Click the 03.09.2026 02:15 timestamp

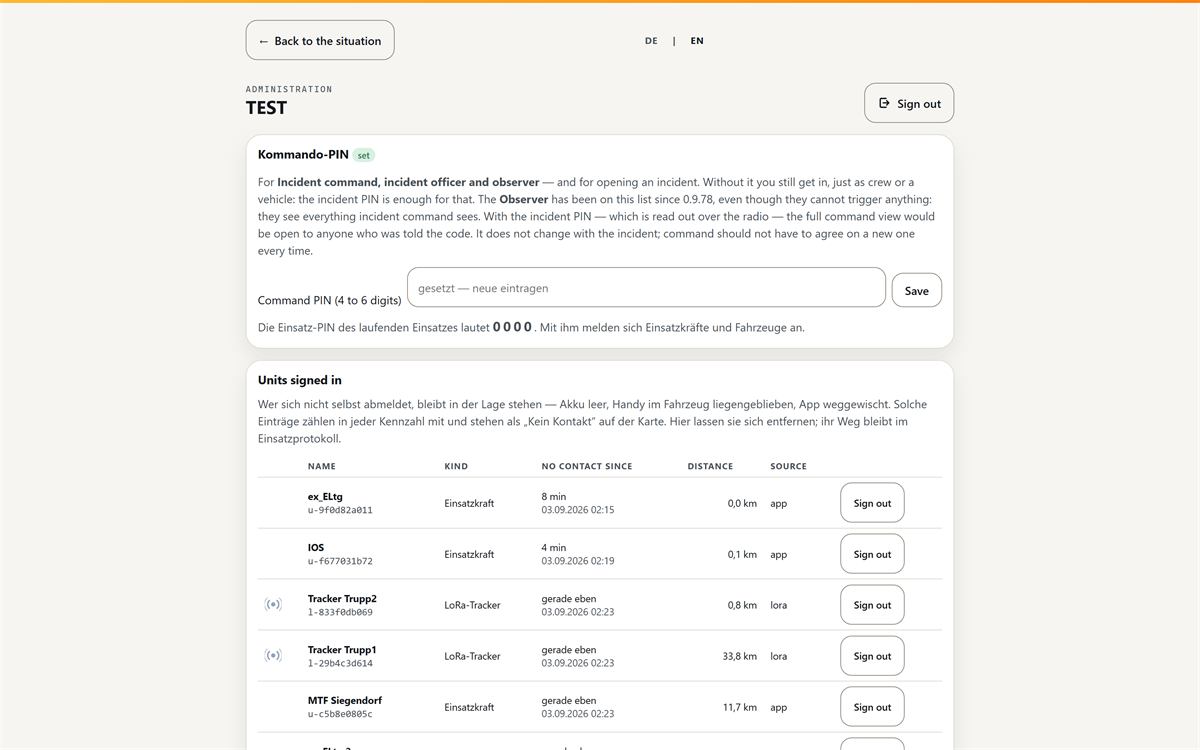578,510
